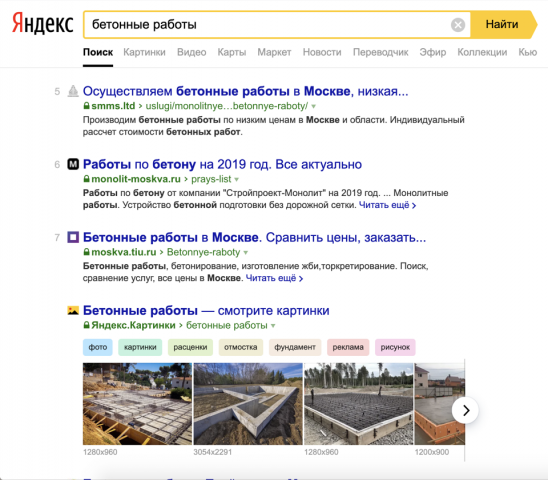Click the next arrow in image carousel
This screenshot has height=480, width=548.
466,410
